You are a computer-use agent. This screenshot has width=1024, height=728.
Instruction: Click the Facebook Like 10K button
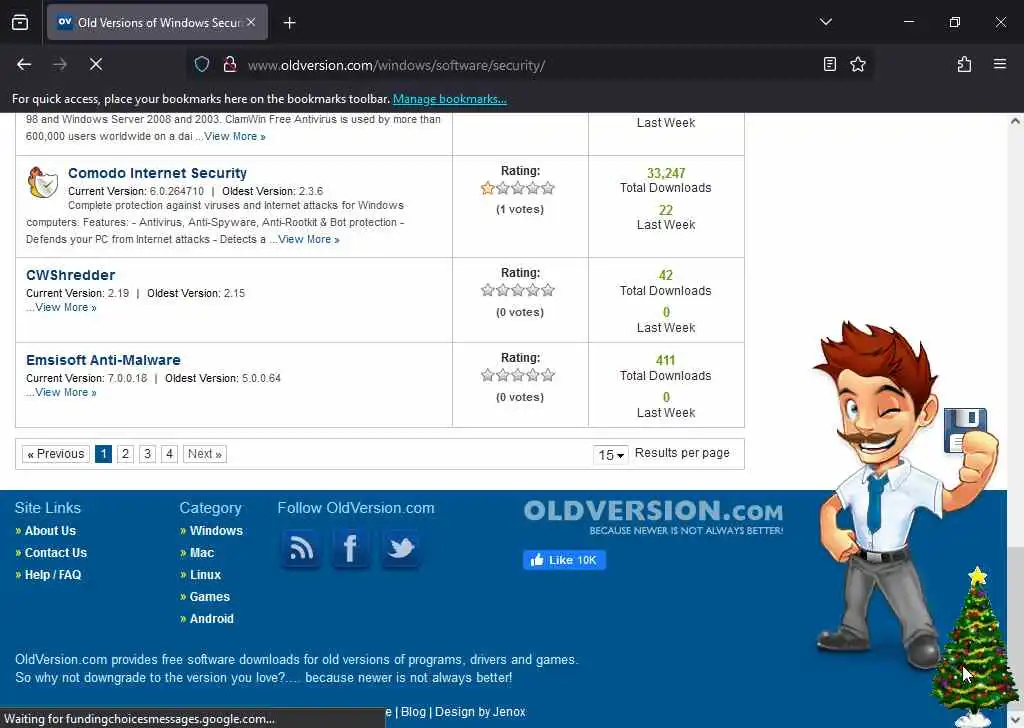tap(564, 560)
